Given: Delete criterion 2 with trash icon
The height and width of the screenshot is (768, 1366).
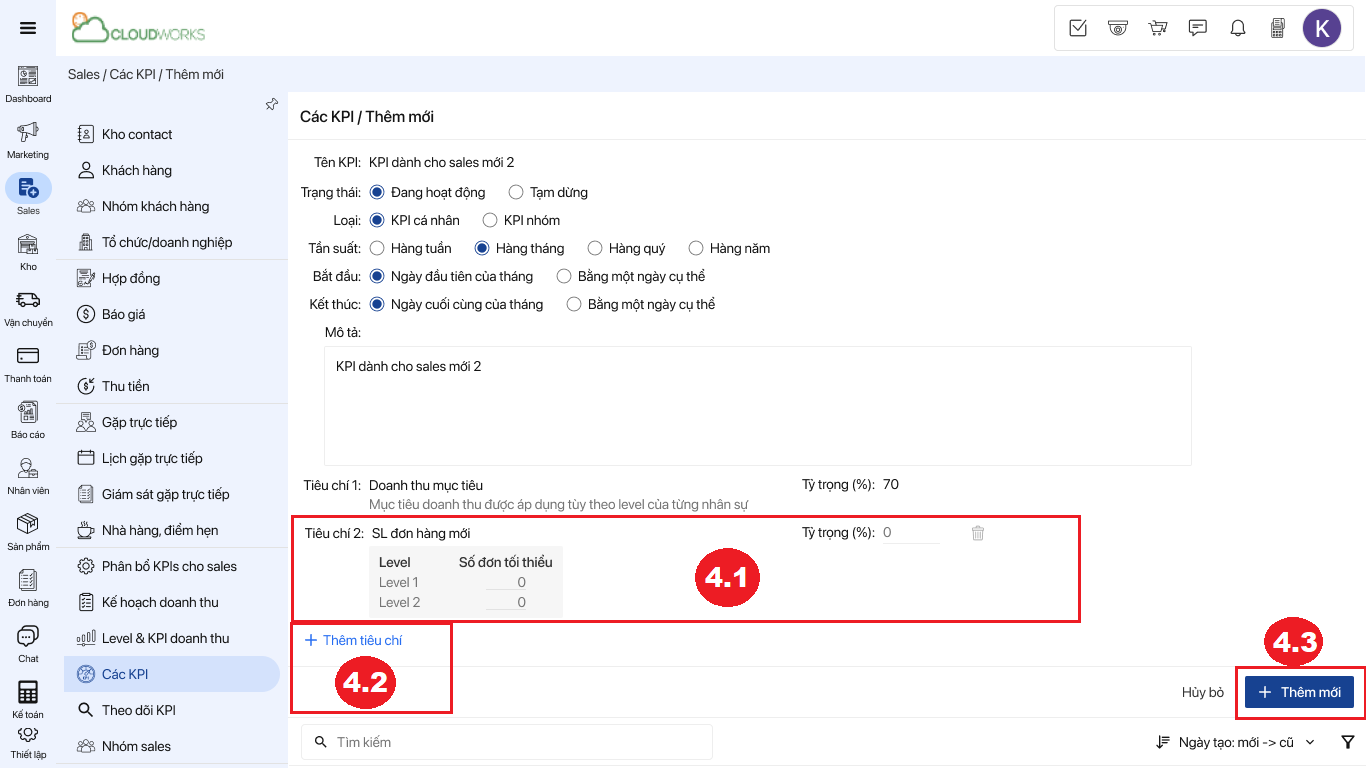Looking at the screenshot, I should point(978,533).
